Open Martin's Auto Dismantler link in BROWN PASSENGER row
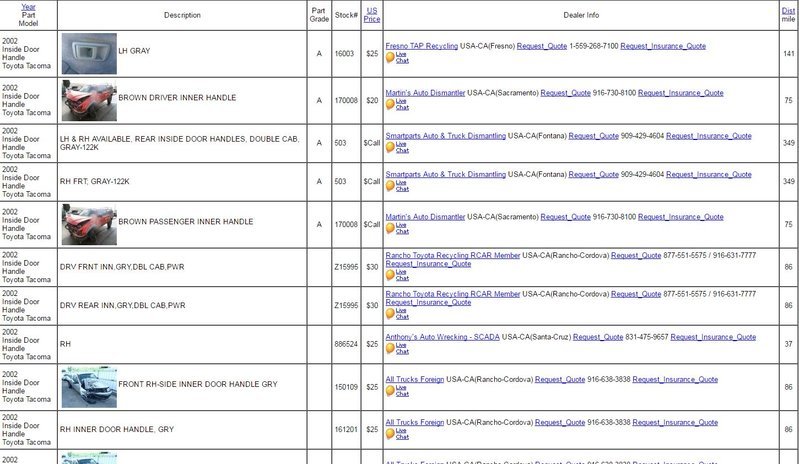The height and width of the screenshot is (464, 799). tap(425, 217)
